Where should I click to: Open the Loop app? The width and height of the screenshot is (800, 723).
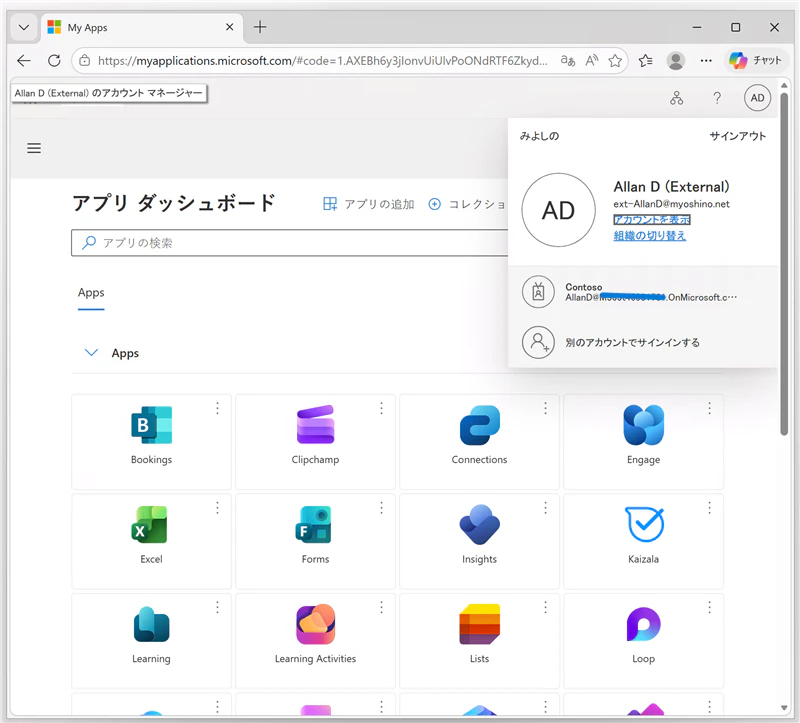(x=643, y=640)
